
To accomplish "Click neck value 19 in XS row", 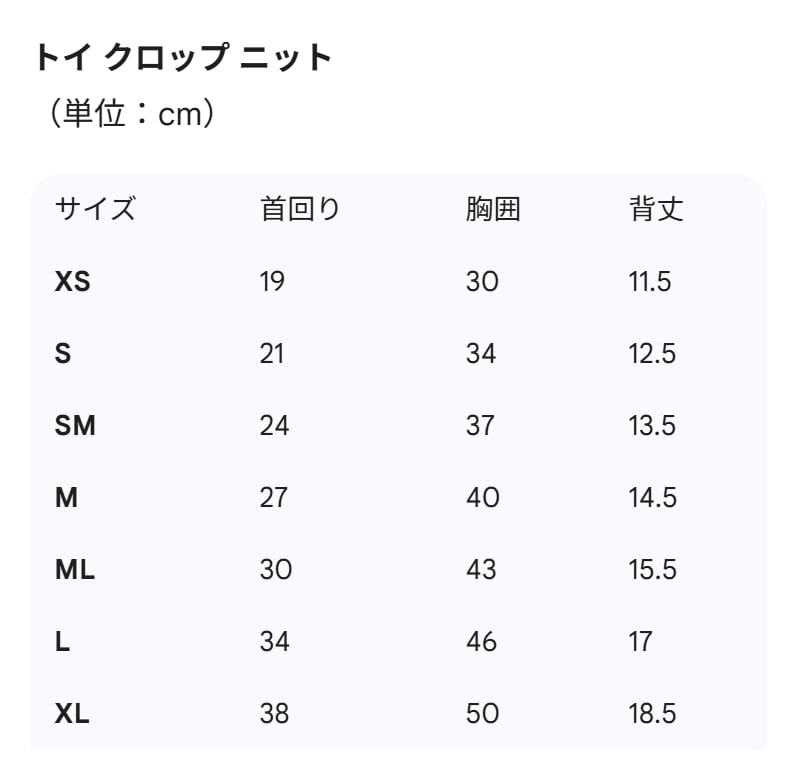I will [x=272, y=282].
